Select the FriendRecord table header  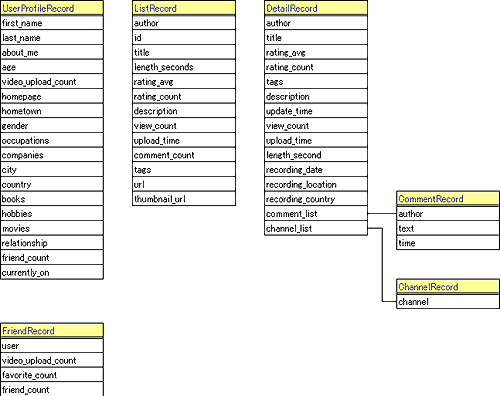[x=52, y=331]
